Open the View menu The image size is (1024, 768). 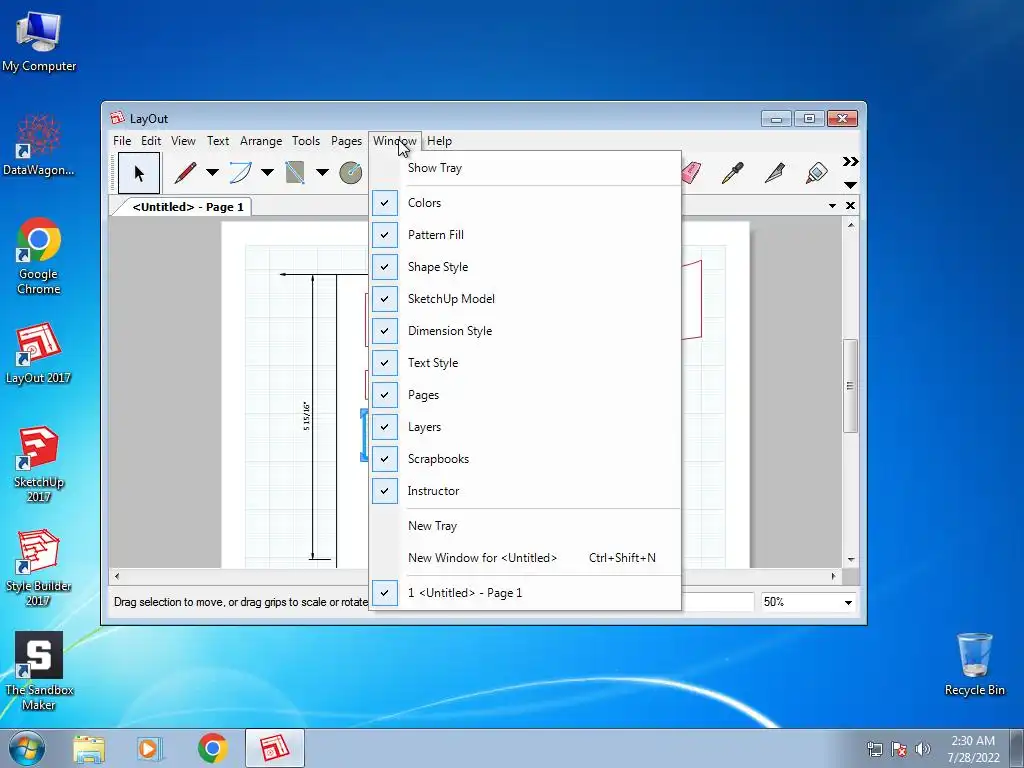pos(183,141)
